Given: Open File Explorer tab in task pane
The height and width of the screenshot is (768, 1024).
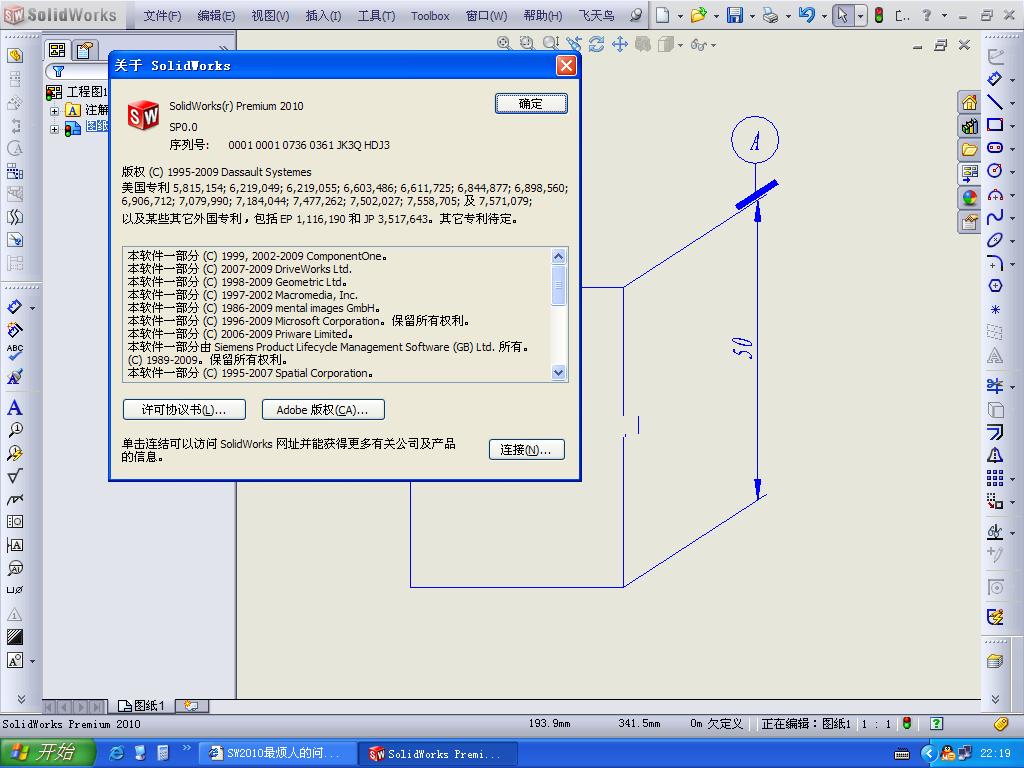Looking at the screenshot, I should [x=970, y=150].
